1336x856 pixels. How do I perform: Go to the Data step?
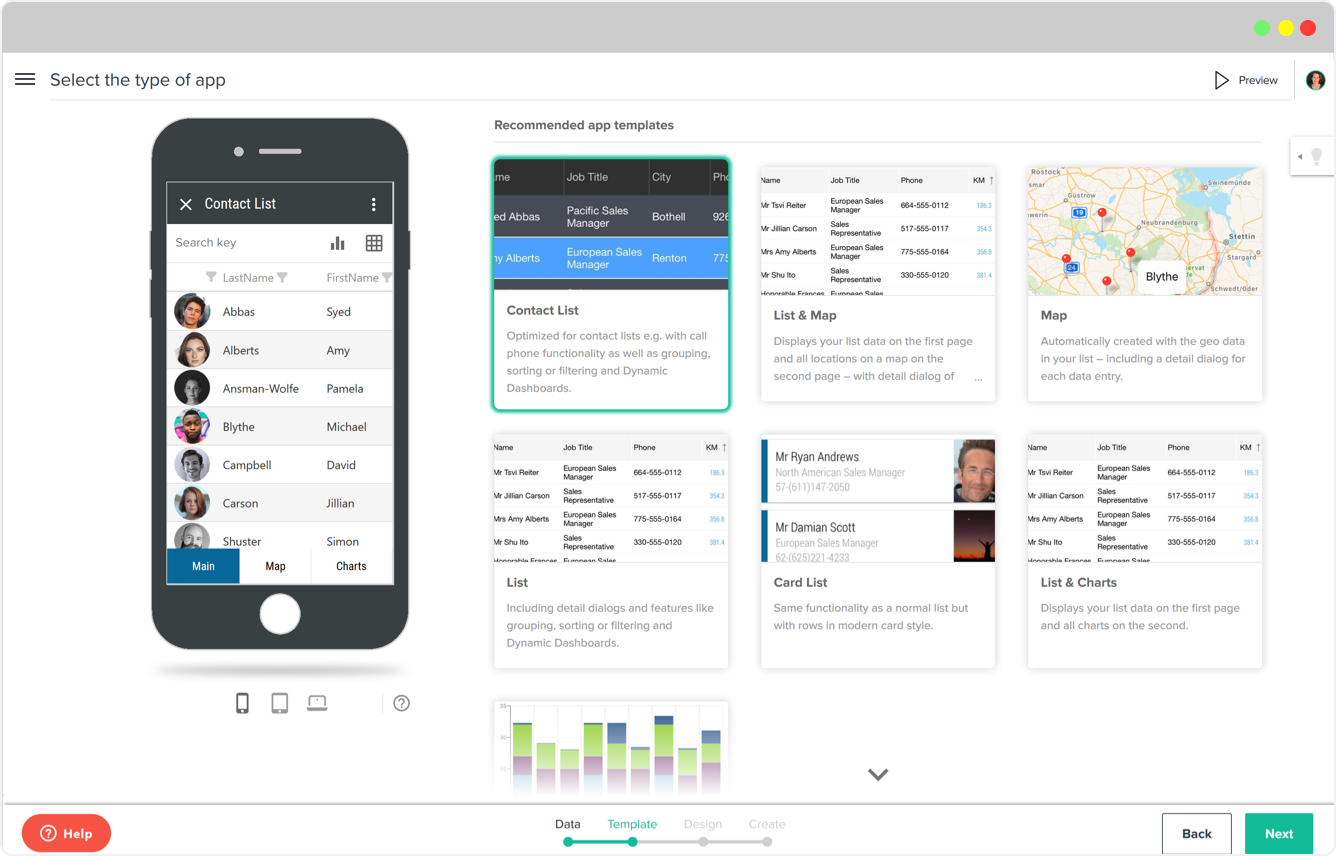pyautogui.click(x=568, y=824)
